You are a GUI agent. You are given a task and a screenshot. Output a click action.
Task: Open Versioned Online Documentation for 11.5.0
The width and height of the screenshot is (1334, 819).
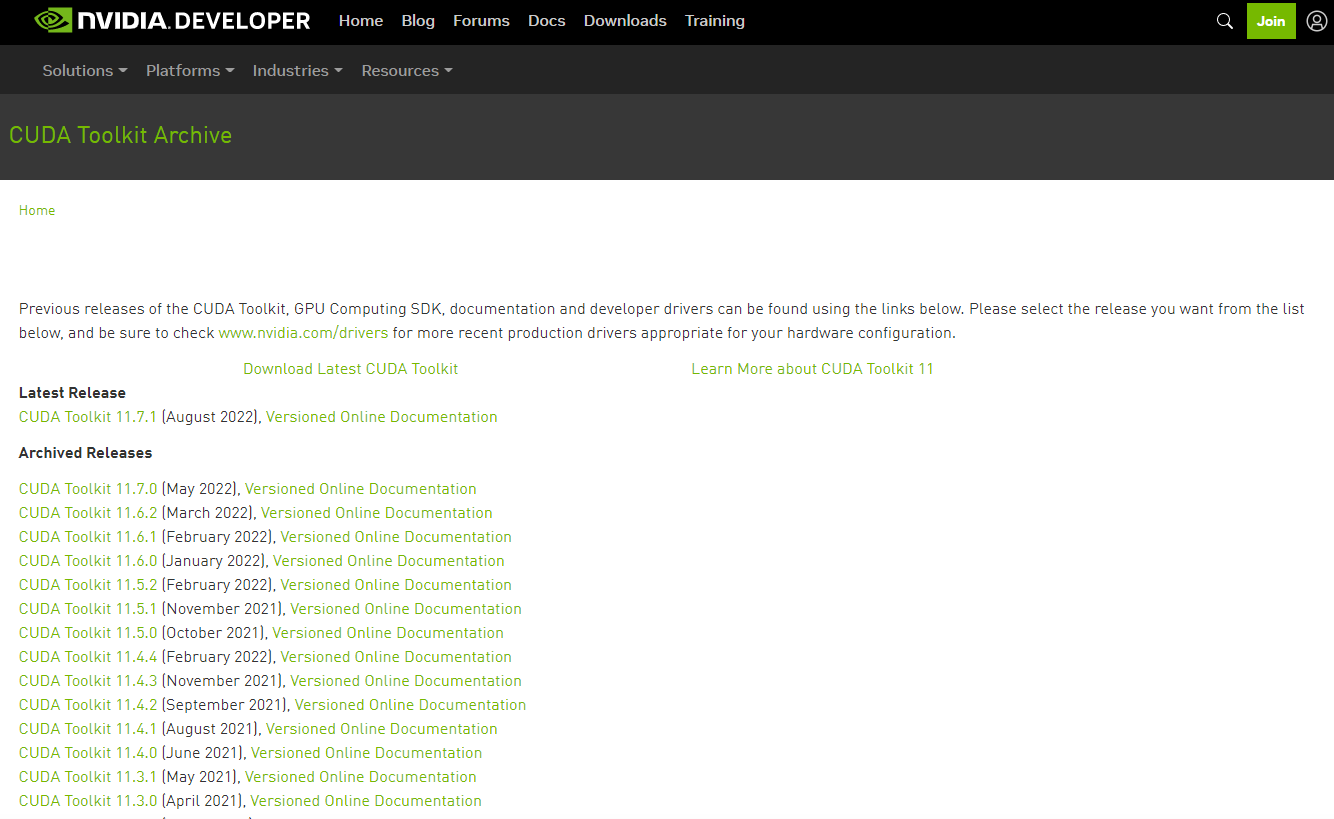coord(388,633)
